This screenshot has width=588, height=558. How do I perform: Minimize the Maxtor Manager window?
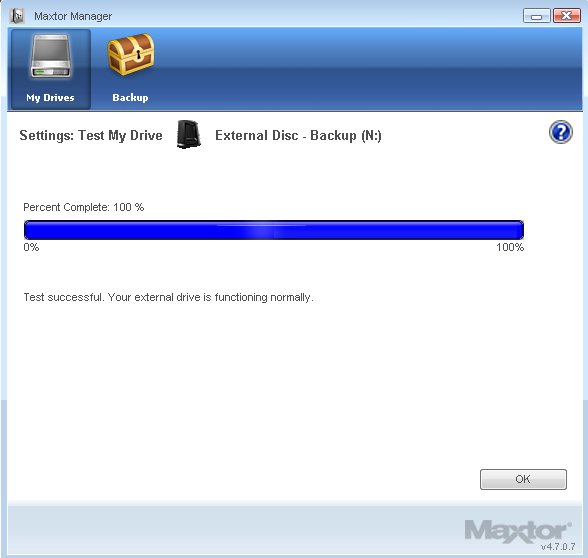pos(537,16)
